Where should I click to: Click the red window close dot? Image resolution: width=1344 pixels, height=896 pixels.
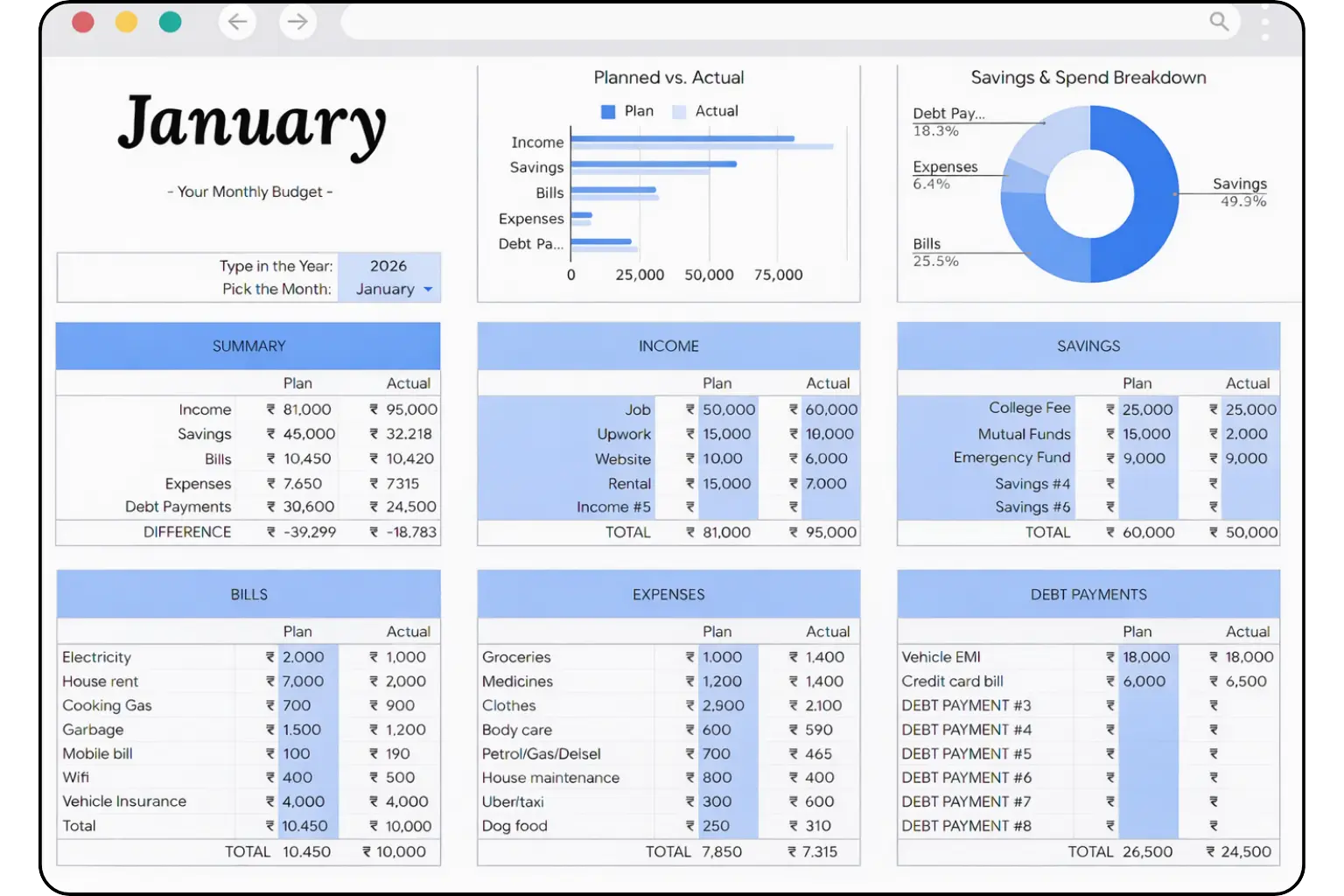[83, 22]
